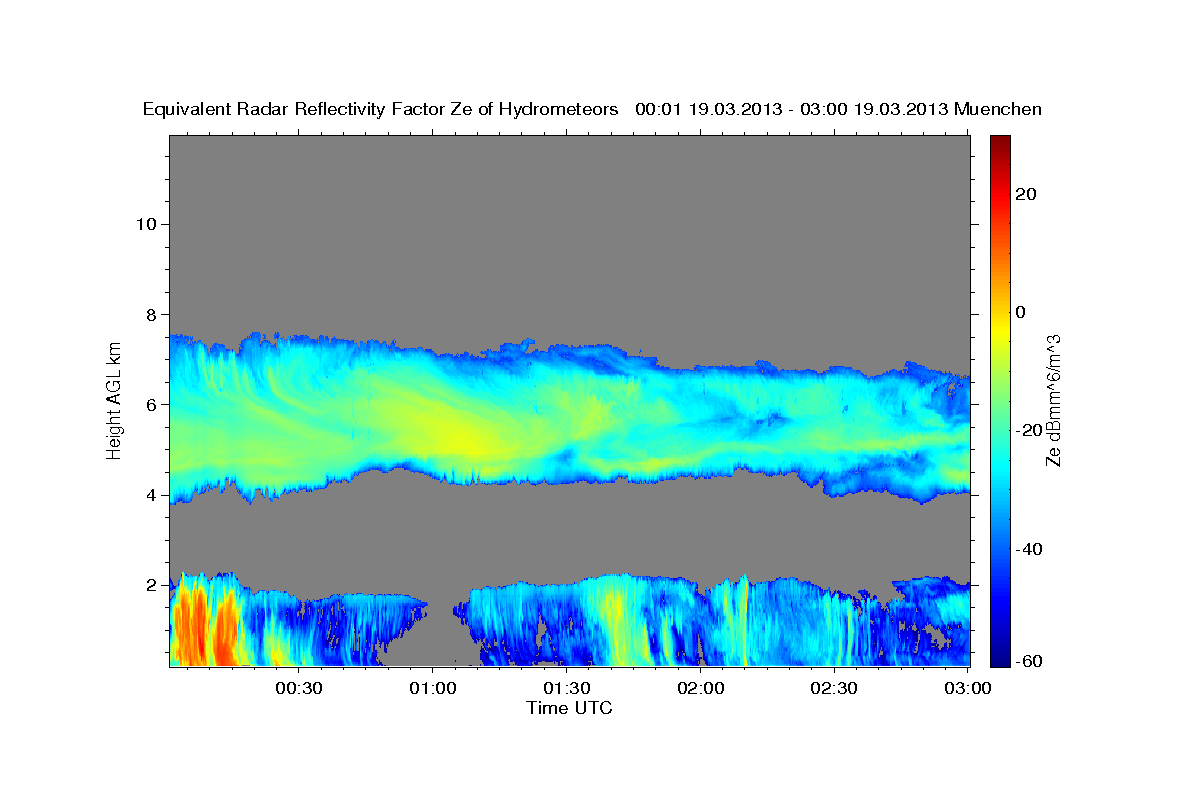The width and height of the screenshot is (1200, 800).
Task: Click the height tick label '8'
Action: (x=151, y=314)
